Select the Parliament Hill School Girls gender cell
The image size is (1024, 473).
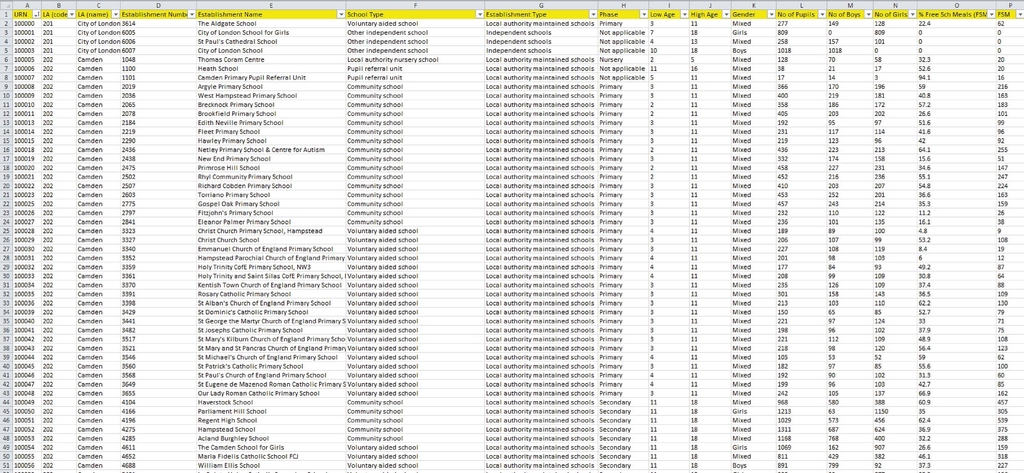click(x=753, y=412)
